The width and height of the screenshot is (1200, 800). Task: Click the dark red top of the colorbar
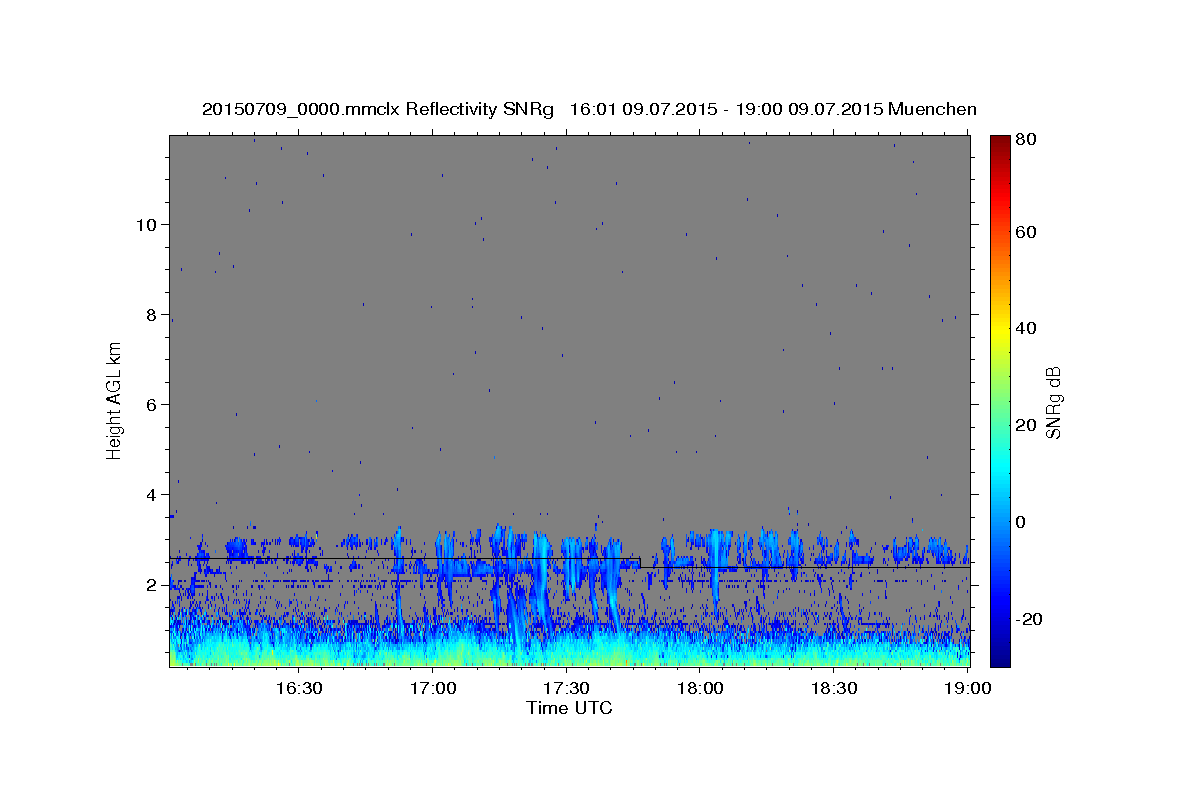(x=999, y=142)
